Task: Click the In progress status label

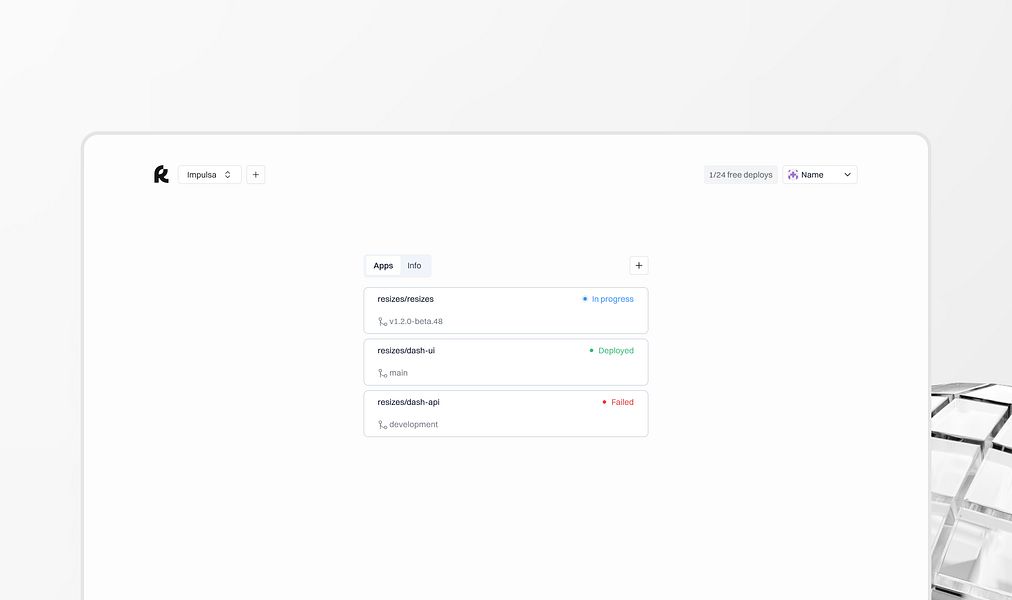Action: coord(612,298)
